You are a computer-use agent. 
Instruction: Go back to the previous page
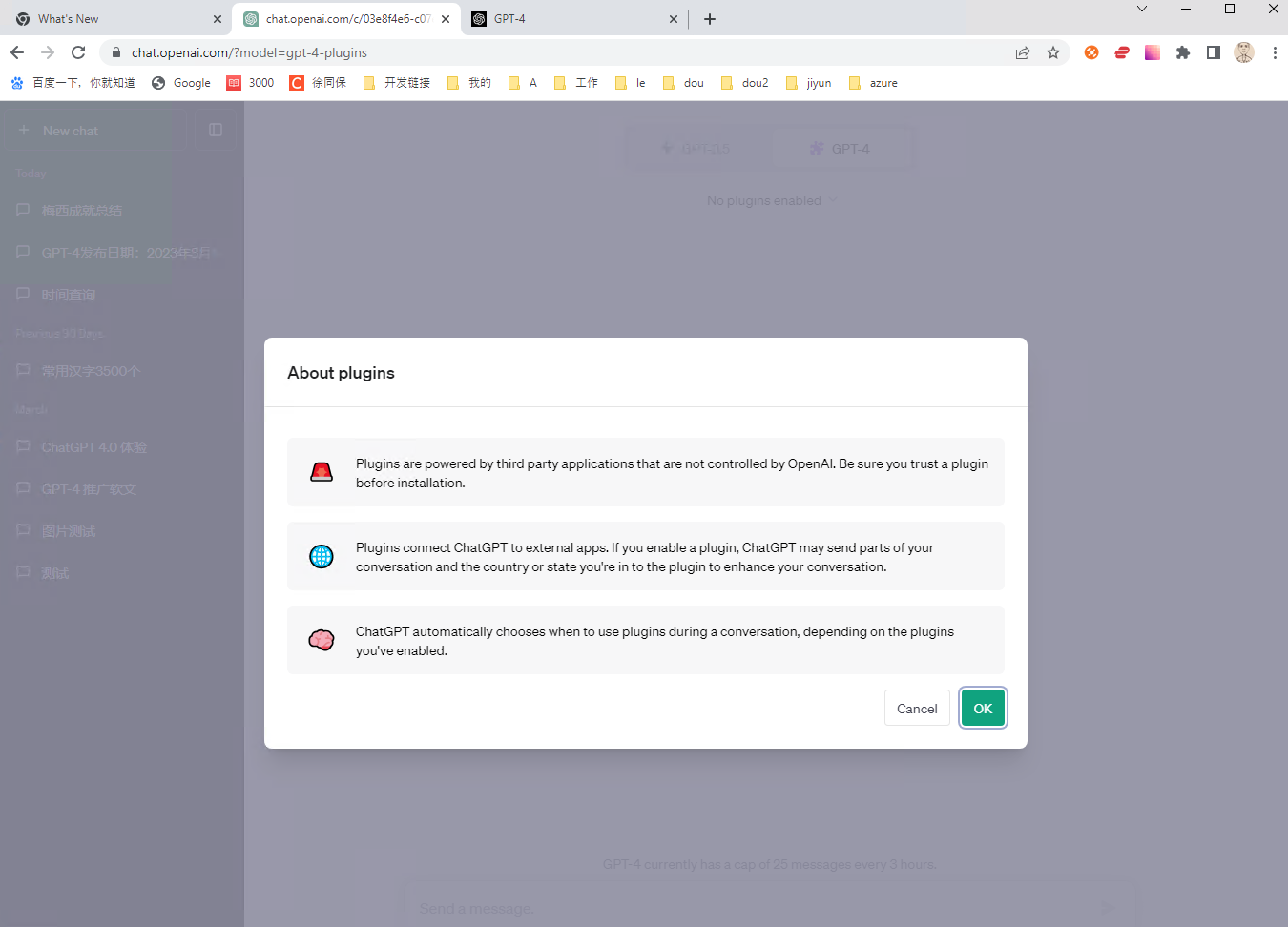point(17,52)
